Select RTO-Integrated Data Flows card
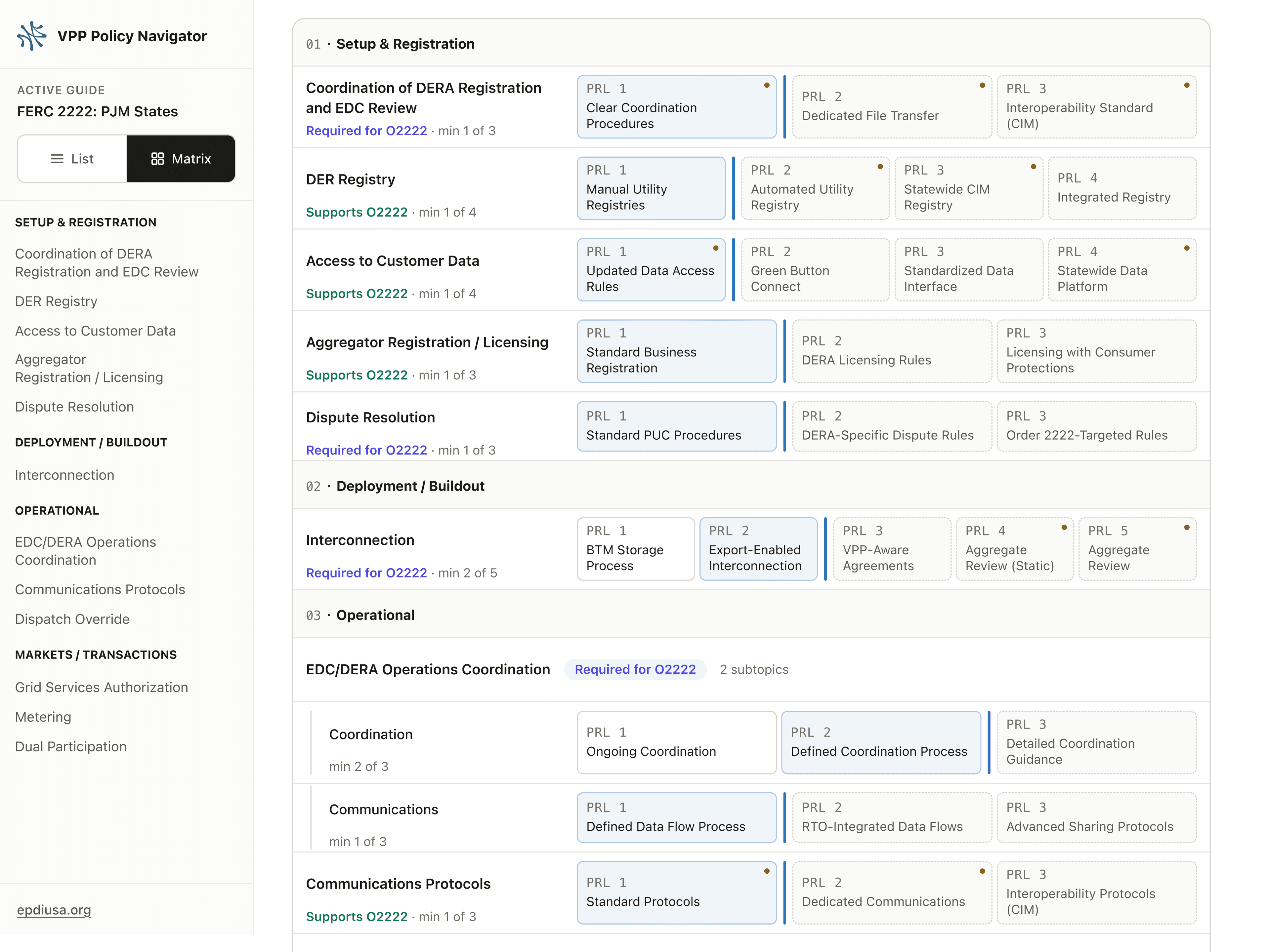Screen dimensions: 1270x952 coord(892,818)
